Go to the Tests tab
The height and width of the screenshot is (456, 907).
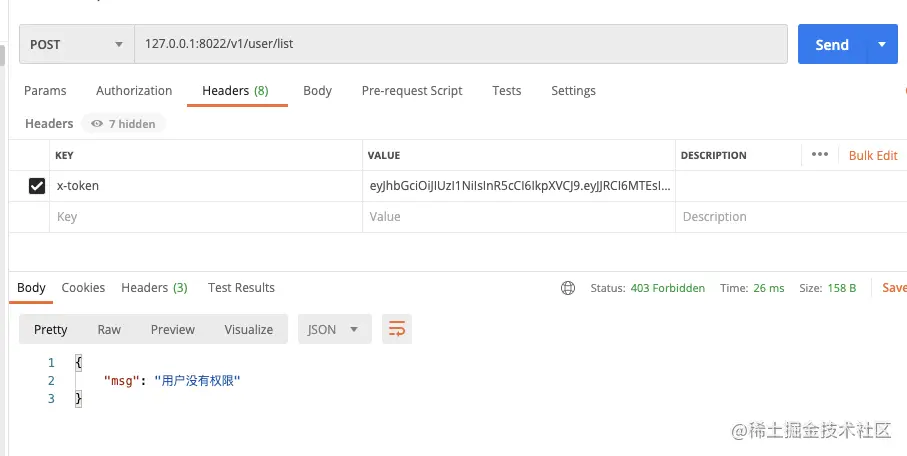(507, 91)
